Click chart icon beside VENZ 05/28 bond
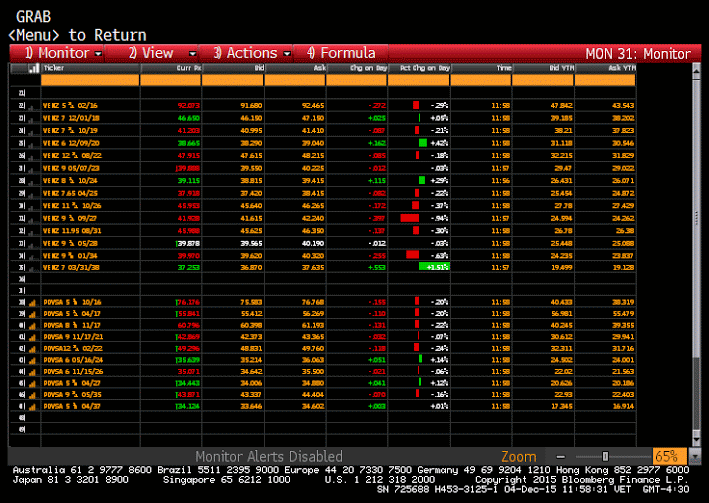Image resolution: width=709 pixels, height=503 pixels. click(32, 245)
